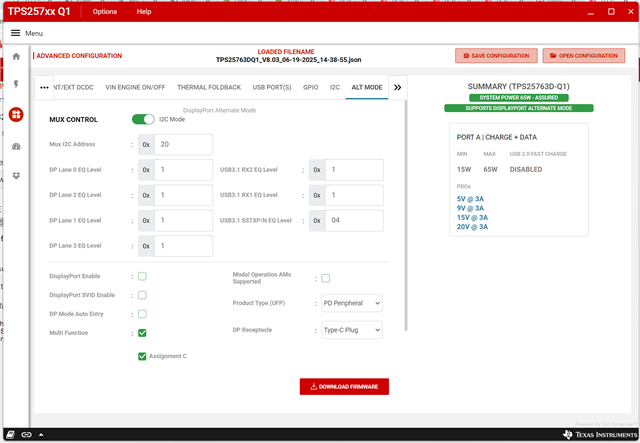Click the loaded filename TPS25763DQ1 json text

pyautogui.click(x=288, y=60)
